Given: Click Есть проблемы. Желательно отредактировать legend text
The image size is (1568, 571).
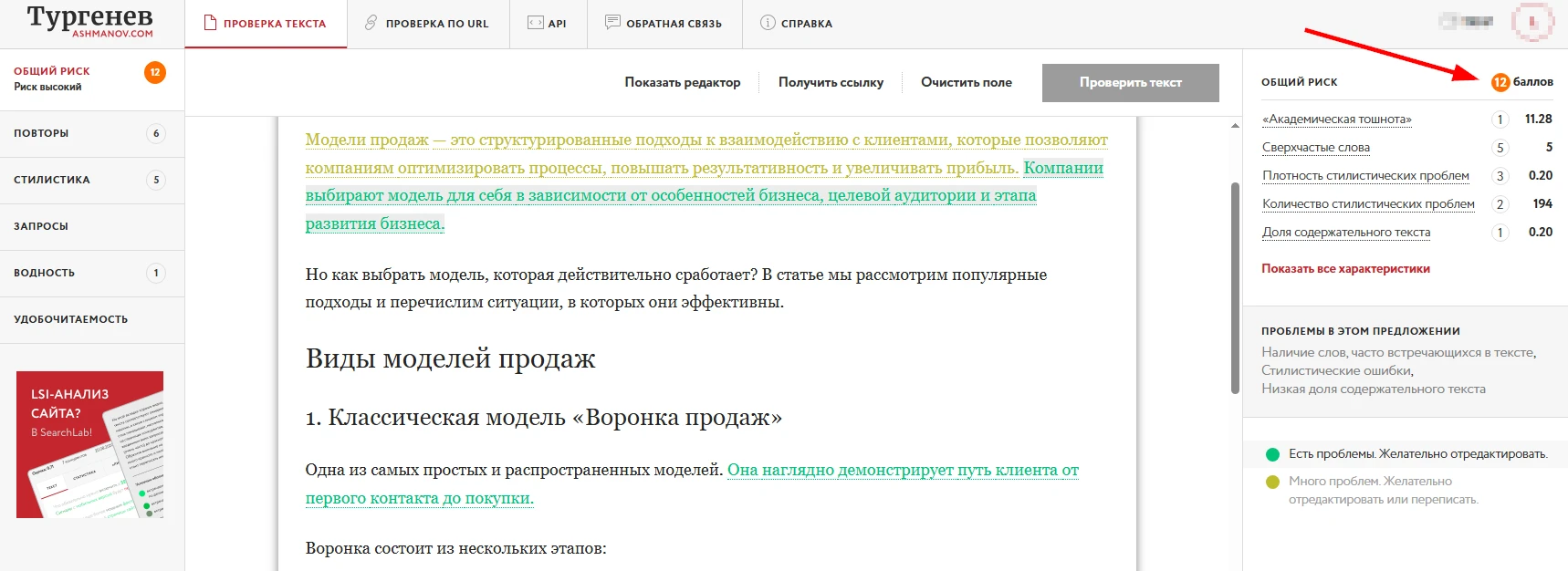Looking at the screenshot, I should [1417, 454].
